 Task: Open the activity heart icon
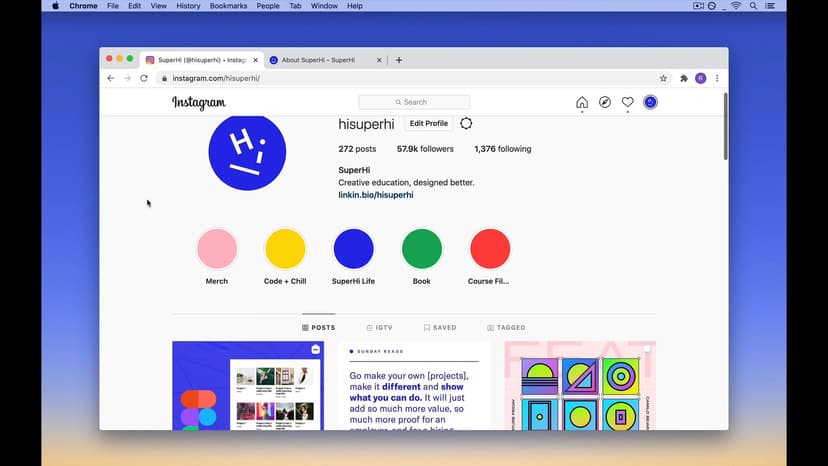pyautogui.click(x=628, y=102)
